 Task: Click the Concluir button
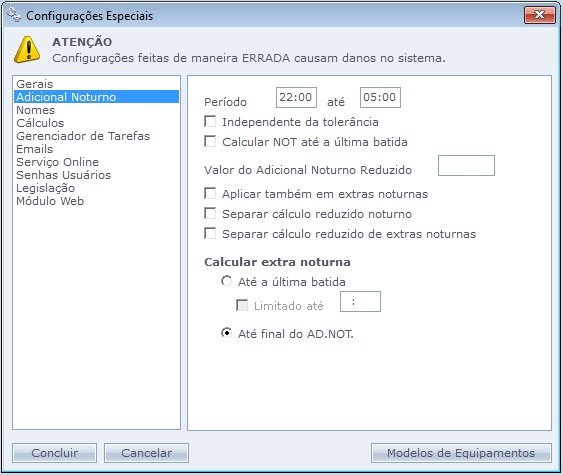point(55,453)
